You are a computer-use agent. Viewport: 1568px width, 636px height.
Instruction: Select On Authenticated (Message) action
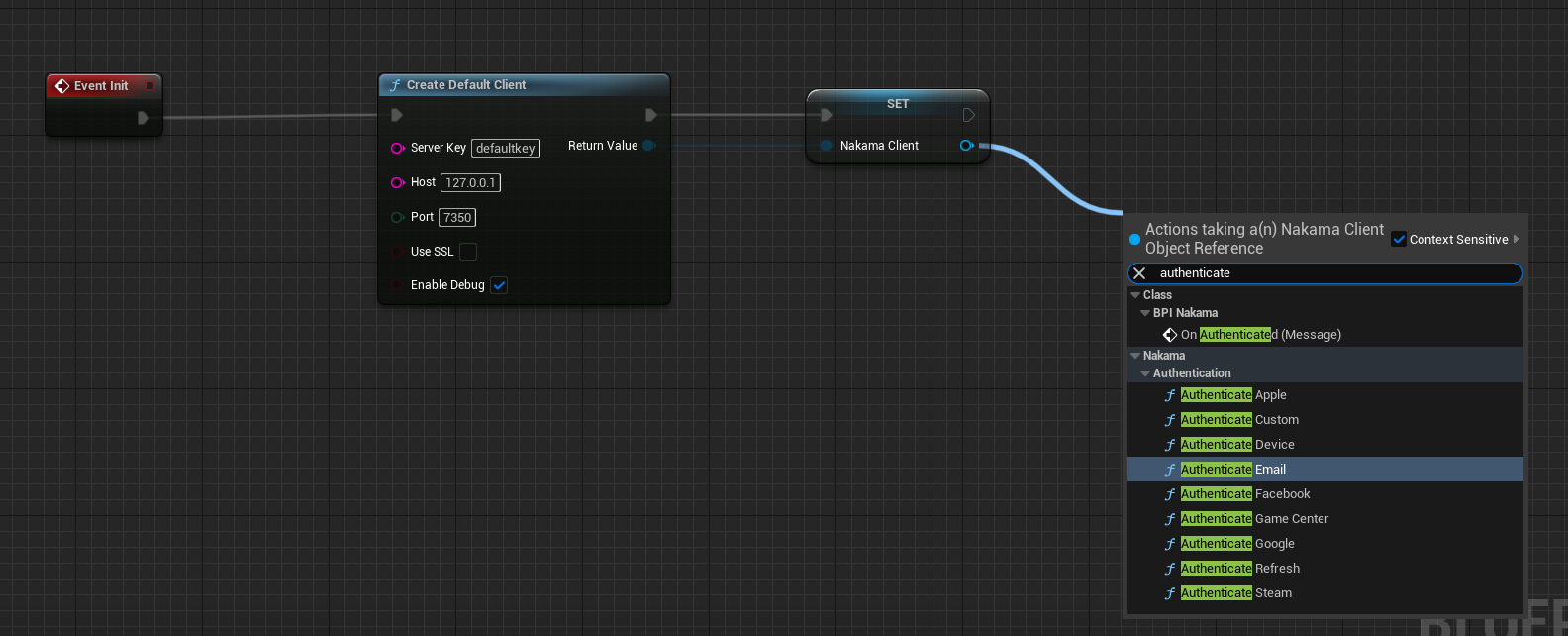coord(1325,335)
